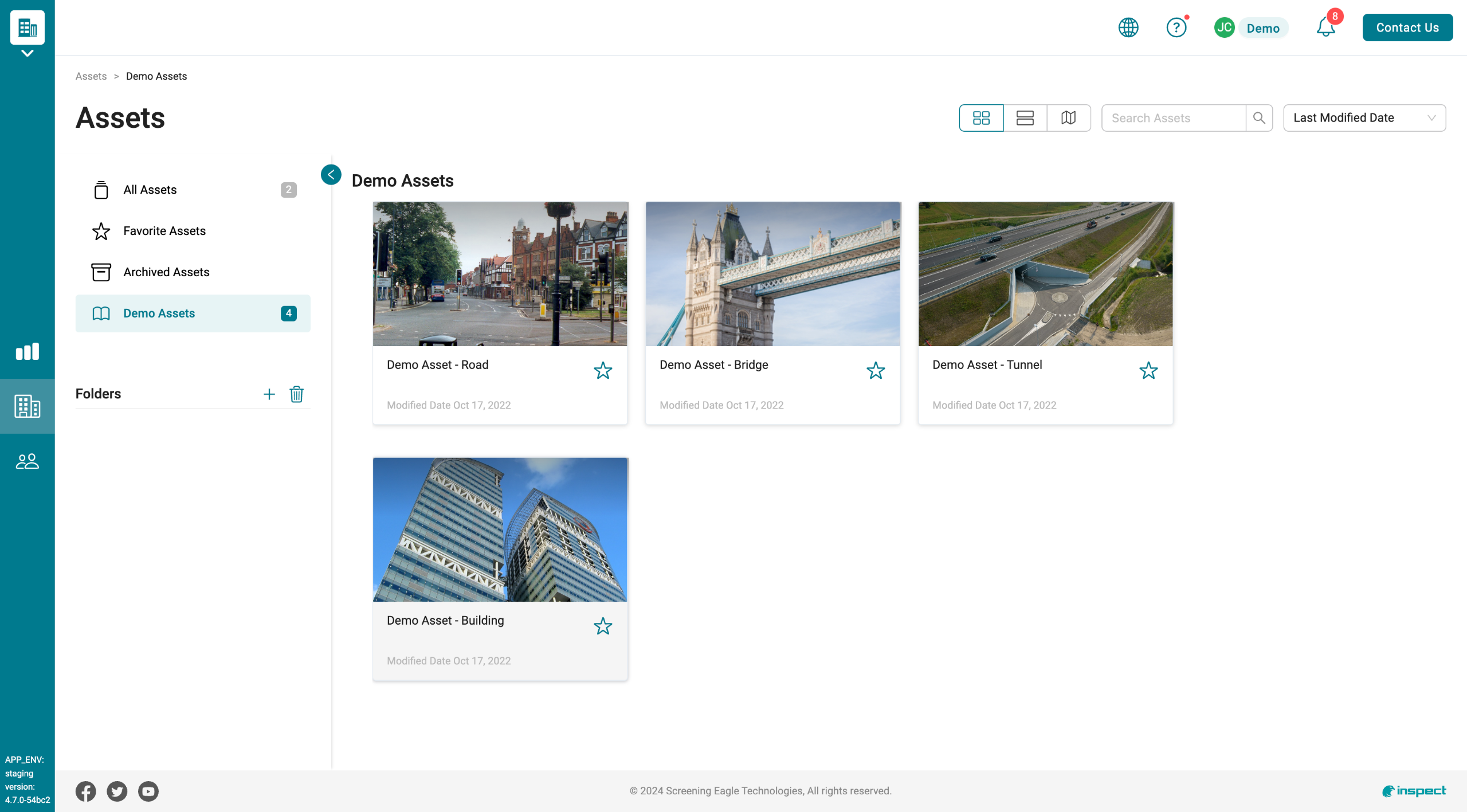Viewport: 1467px width, 812px height.
Task: Open notifications bell with 8 alerts
Action: click(x=1325, y=28)
